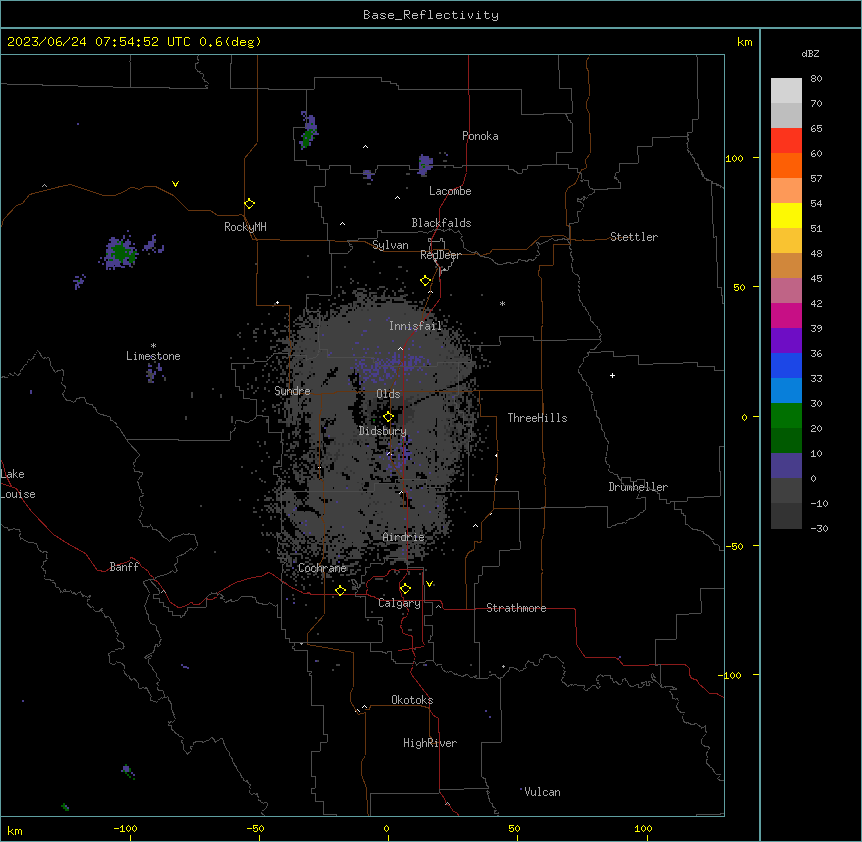
Task: Click the purple echo blob north of Lacombe
Action: point(425,164)
